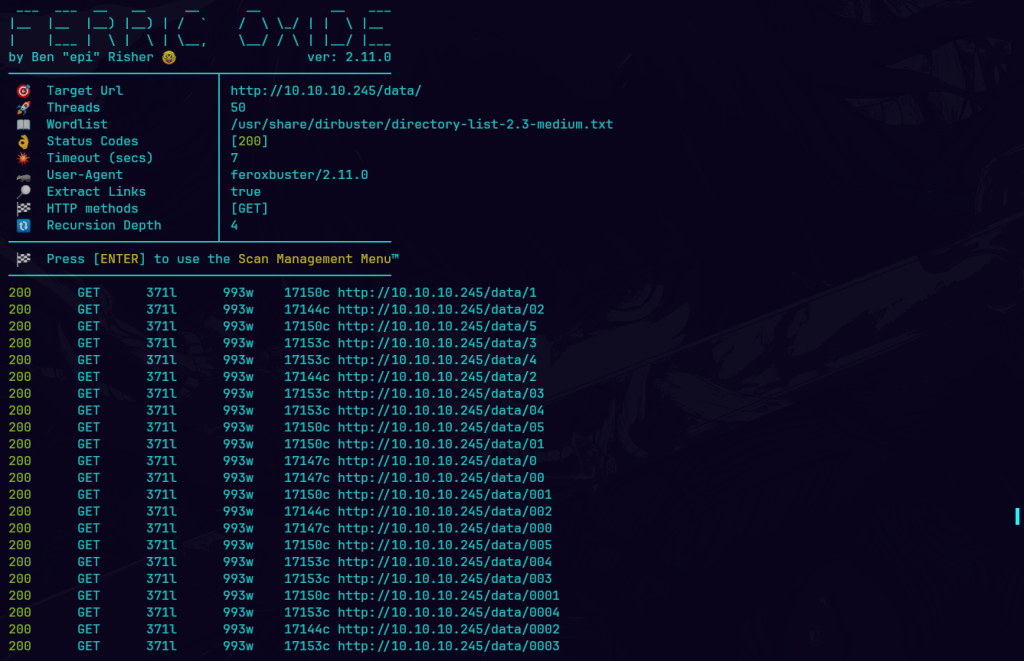This screenshot has height=661, width=1024.
Task: Click the hand icon beside Status Codes
Action: tap(23, 142)
